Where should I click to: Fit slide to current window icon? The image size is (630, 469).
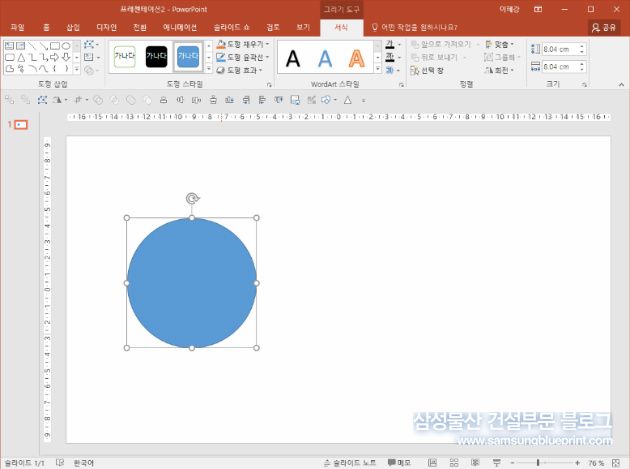(x=616, y=463)
